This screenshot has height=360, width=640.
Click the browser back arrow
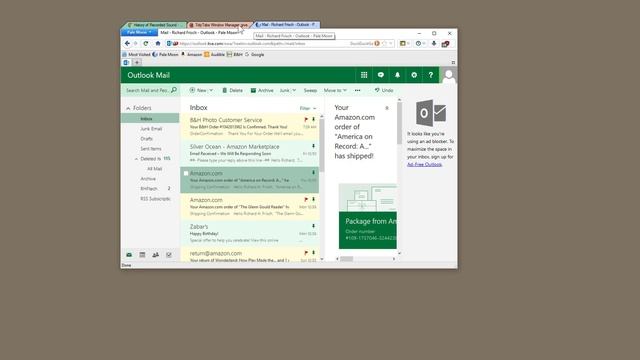(x=127, y=43)
